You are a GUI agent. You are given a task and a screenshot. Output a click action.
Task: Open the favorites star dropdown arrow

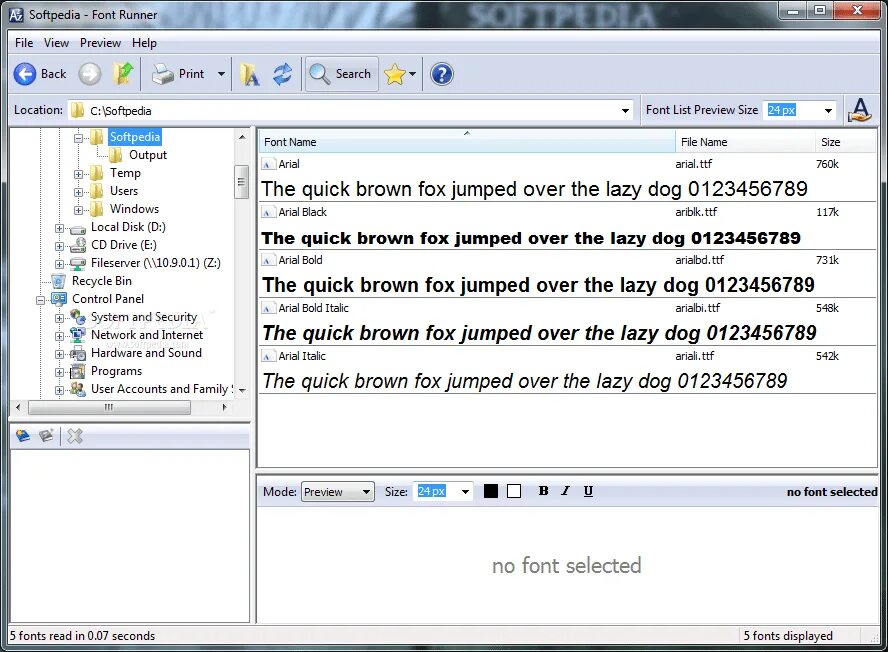tap(412, 74)
